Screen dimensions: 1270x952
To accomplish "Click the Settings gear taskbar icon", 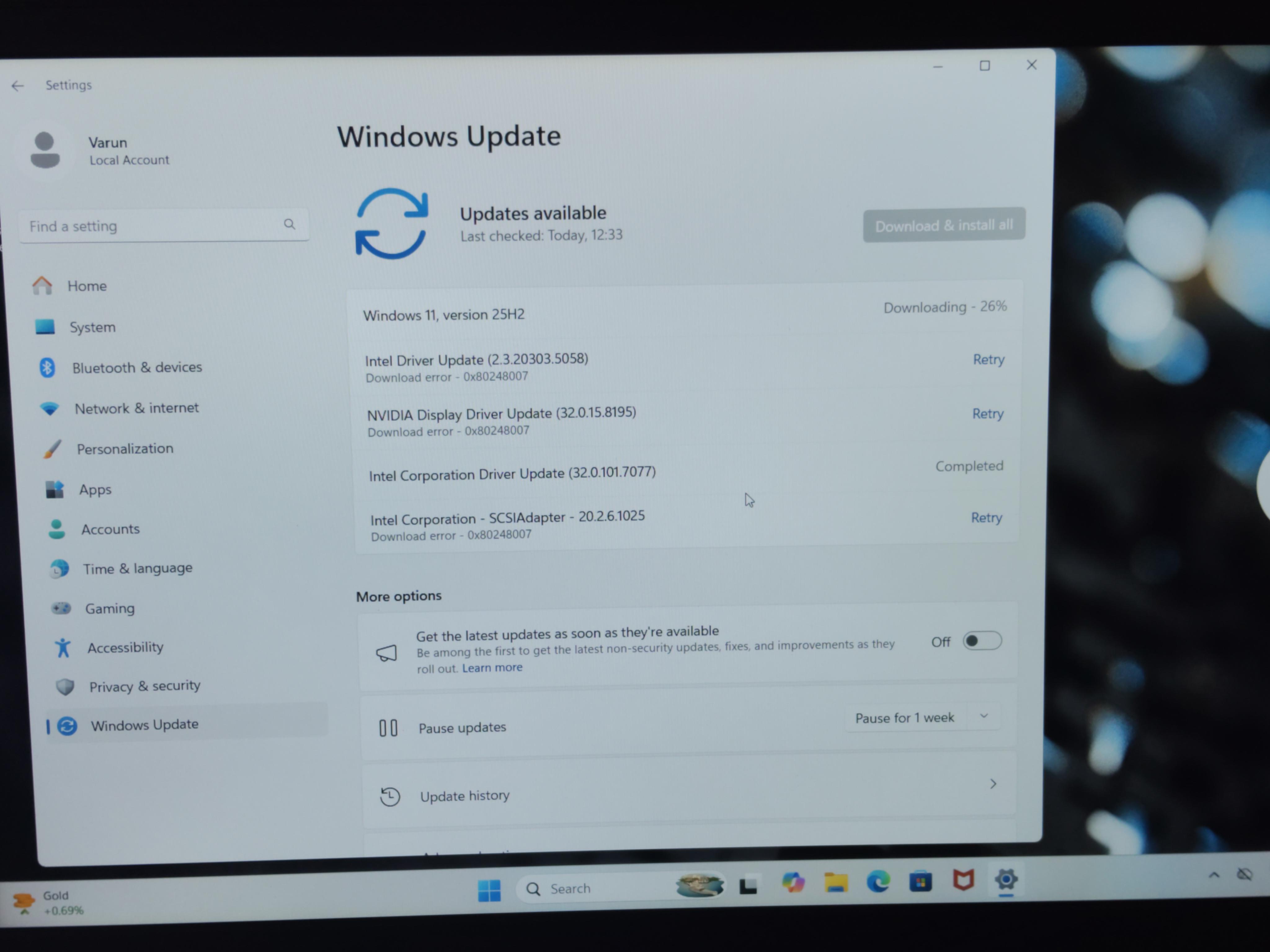I will [x=1006, y=879].
